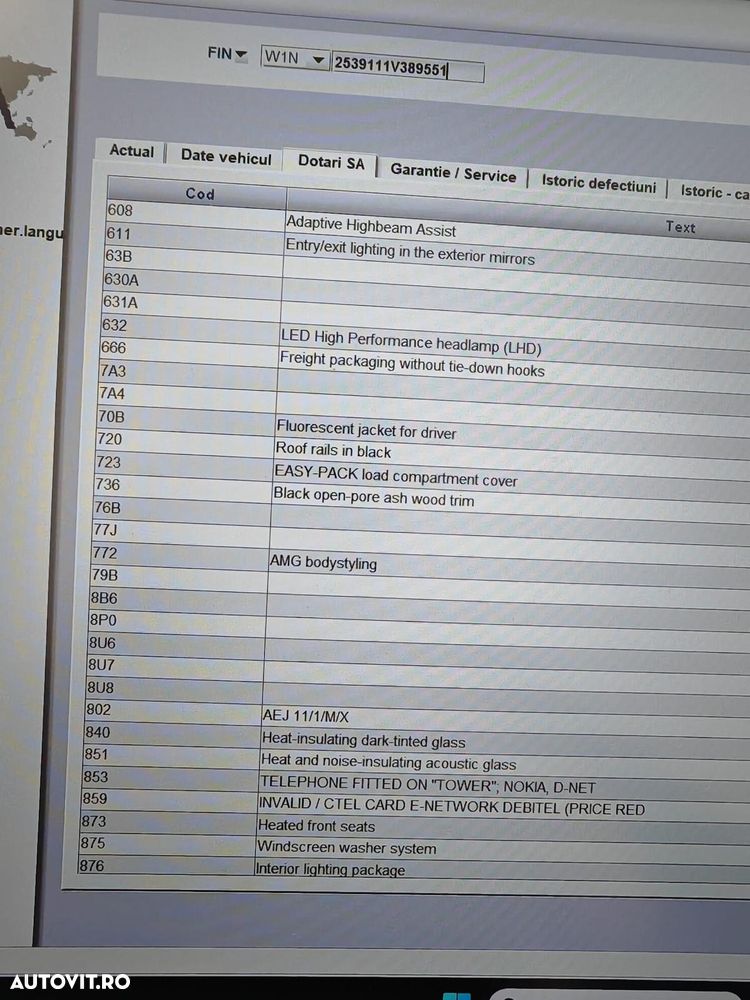Screen dimensions: 750x1000
Task: Click 'EASY-PACK load compartment cover' entry
Action: (395, 476)
